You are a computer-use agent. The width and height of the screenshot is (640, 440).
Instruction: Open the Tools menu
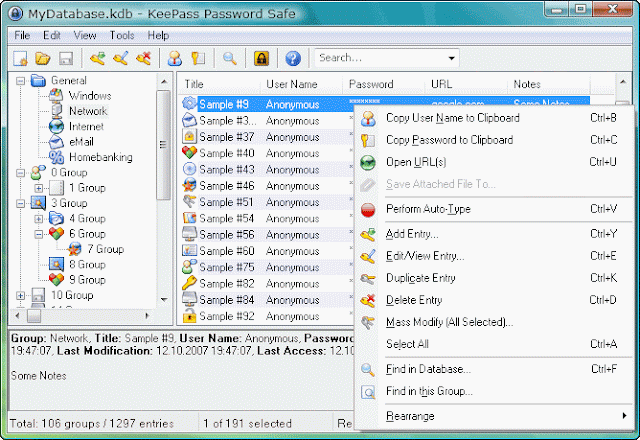122,36
